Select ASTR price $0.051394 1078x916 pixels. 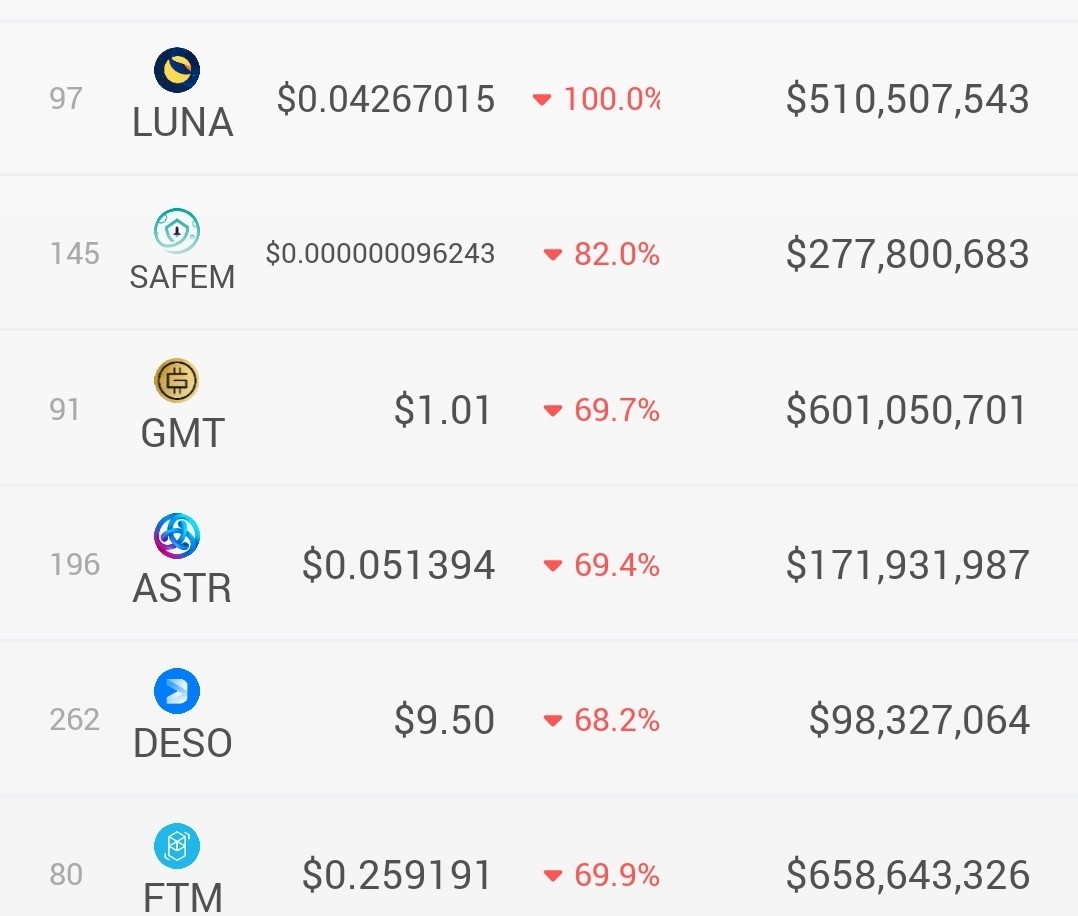coord(398,565)
